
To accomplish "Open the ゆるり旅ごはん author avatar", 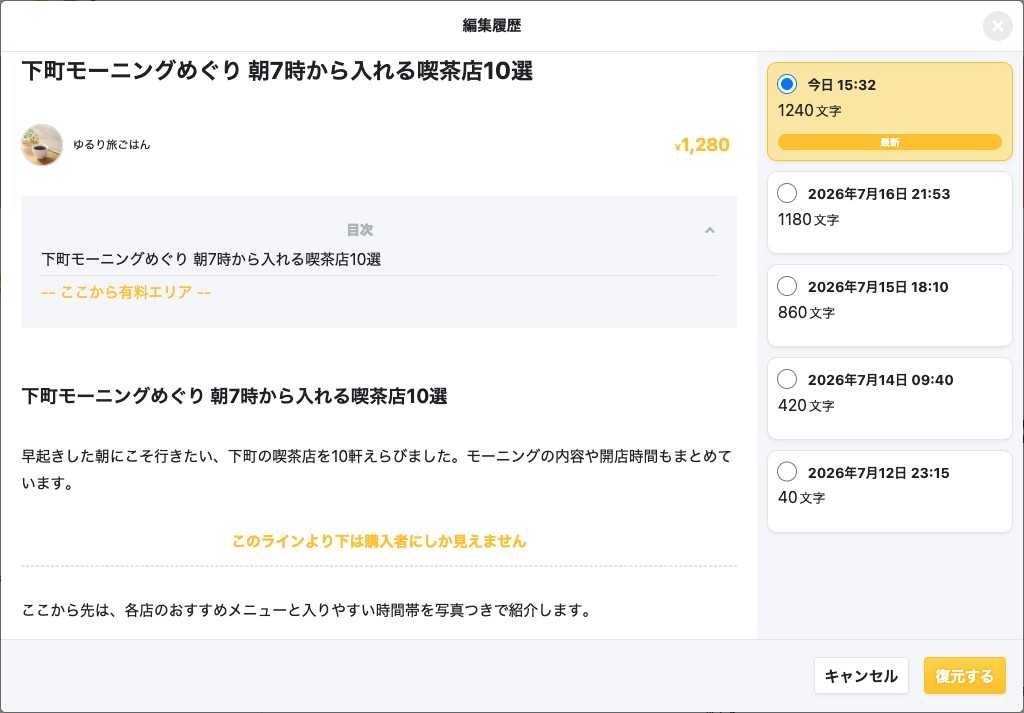I will 42,145.
